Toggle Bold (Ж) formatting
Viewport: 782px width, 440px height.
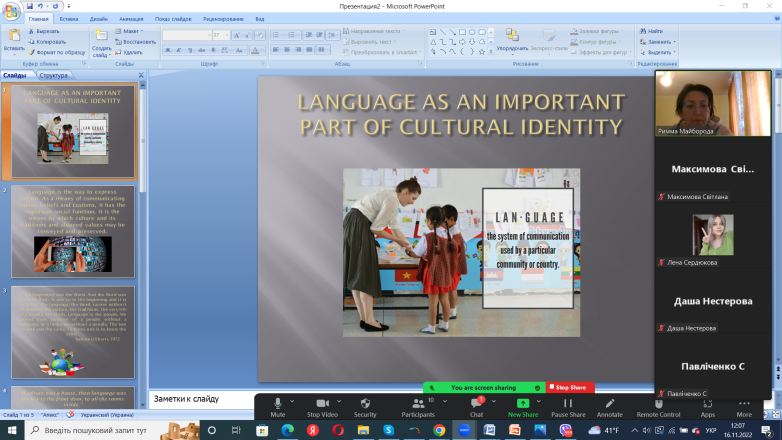click(168, 50)
